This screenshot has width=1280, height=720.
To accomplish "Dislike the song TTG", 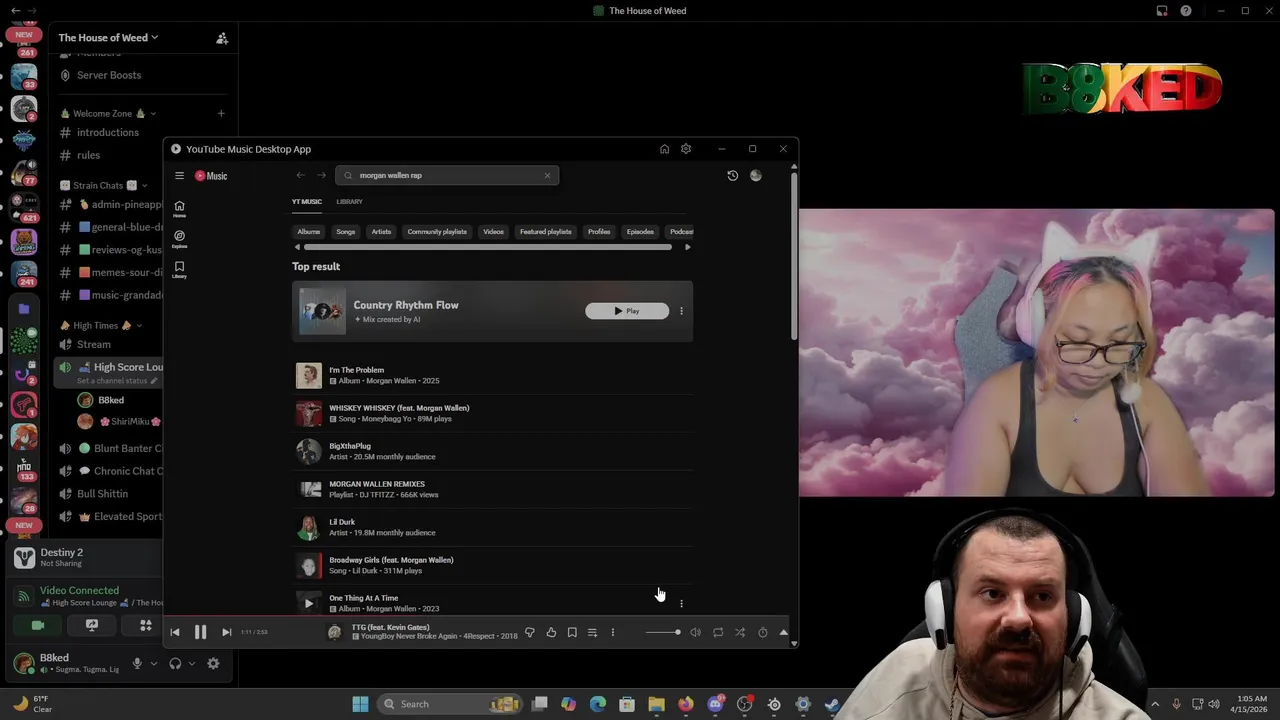I will click(x=530, y=632).
